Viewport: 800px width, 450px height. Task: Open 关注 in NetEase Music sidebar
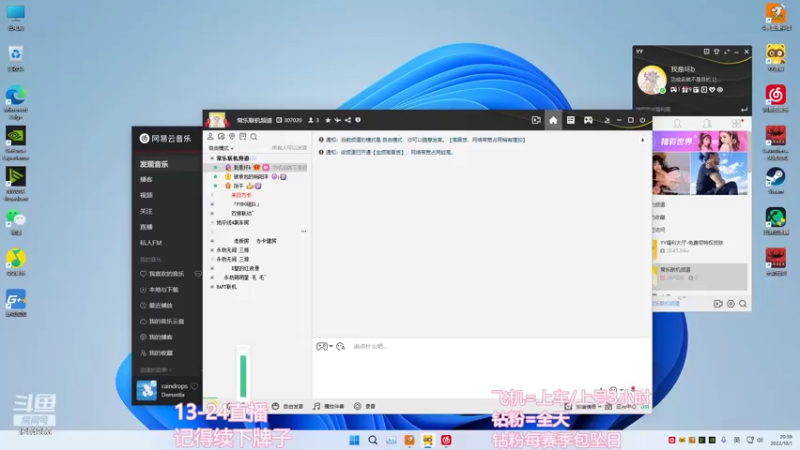coord(146,211)
